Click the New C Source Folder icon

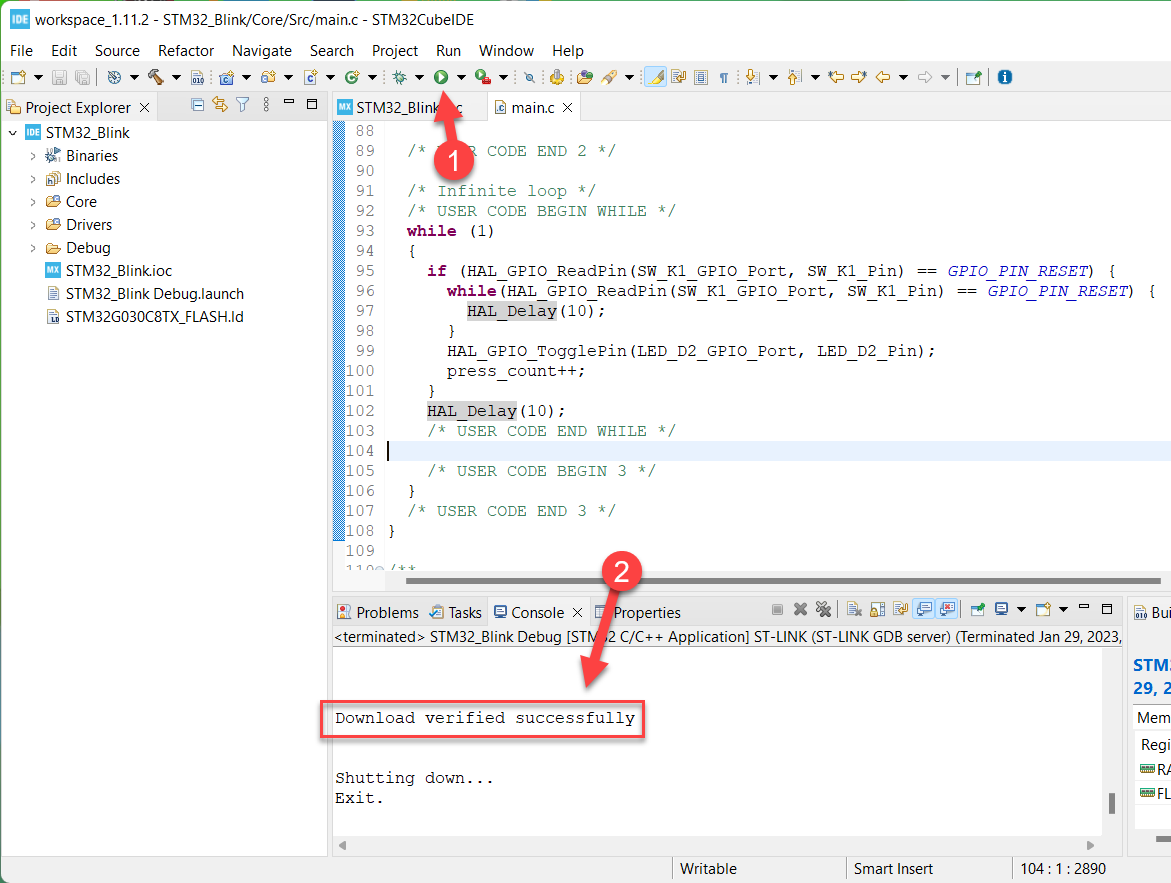268,77
